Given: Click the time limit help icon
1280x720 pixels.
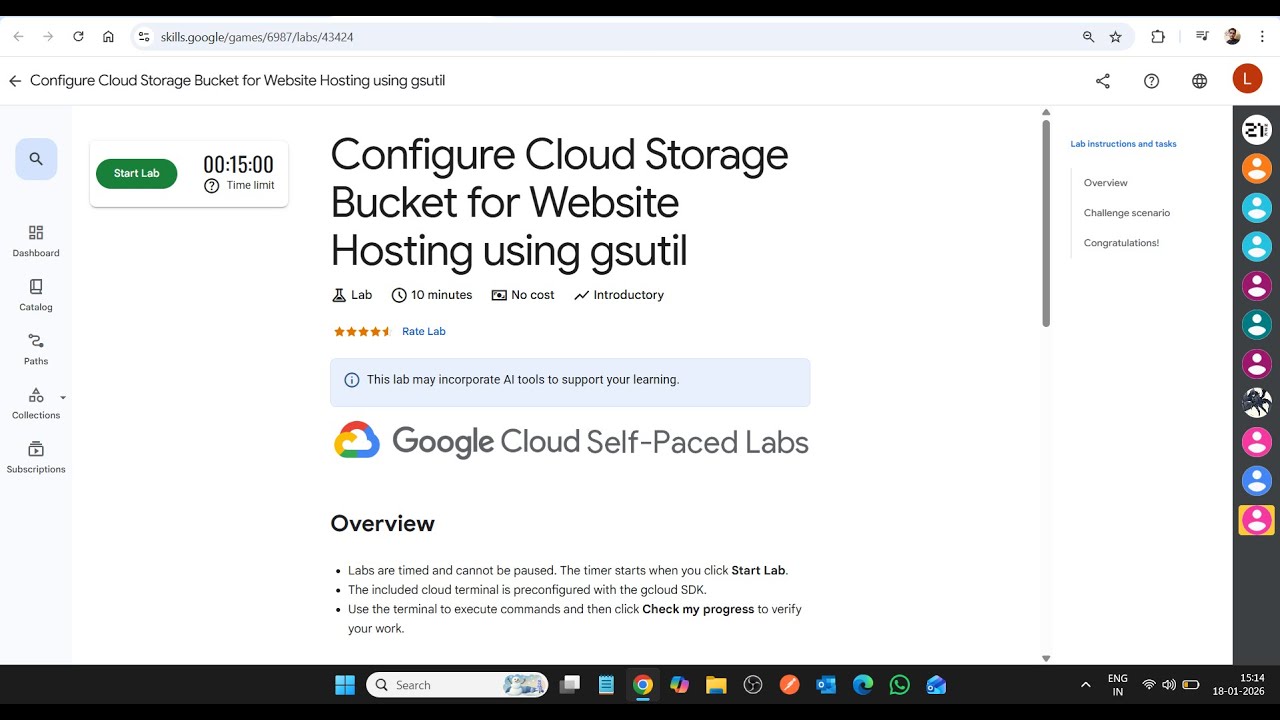Looking at the screenshot, I should click(x=211, y=186).
